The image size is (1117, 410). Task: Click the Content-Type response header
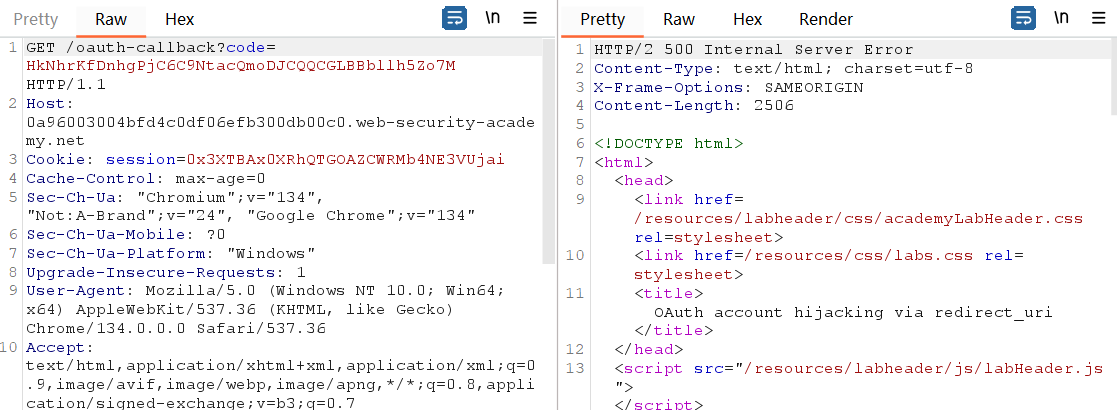point(784,68)
